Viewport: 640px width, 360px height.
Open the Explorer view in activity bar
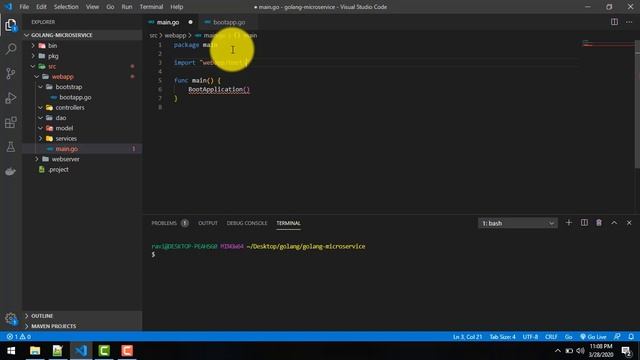(x=11, y=25)
